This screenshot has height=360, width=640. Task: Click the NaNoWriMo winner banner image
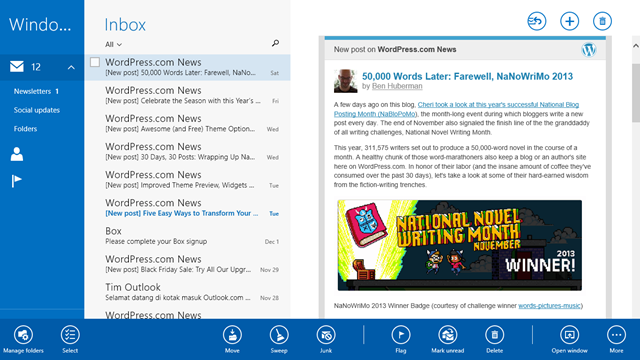(x=460, y=245)
